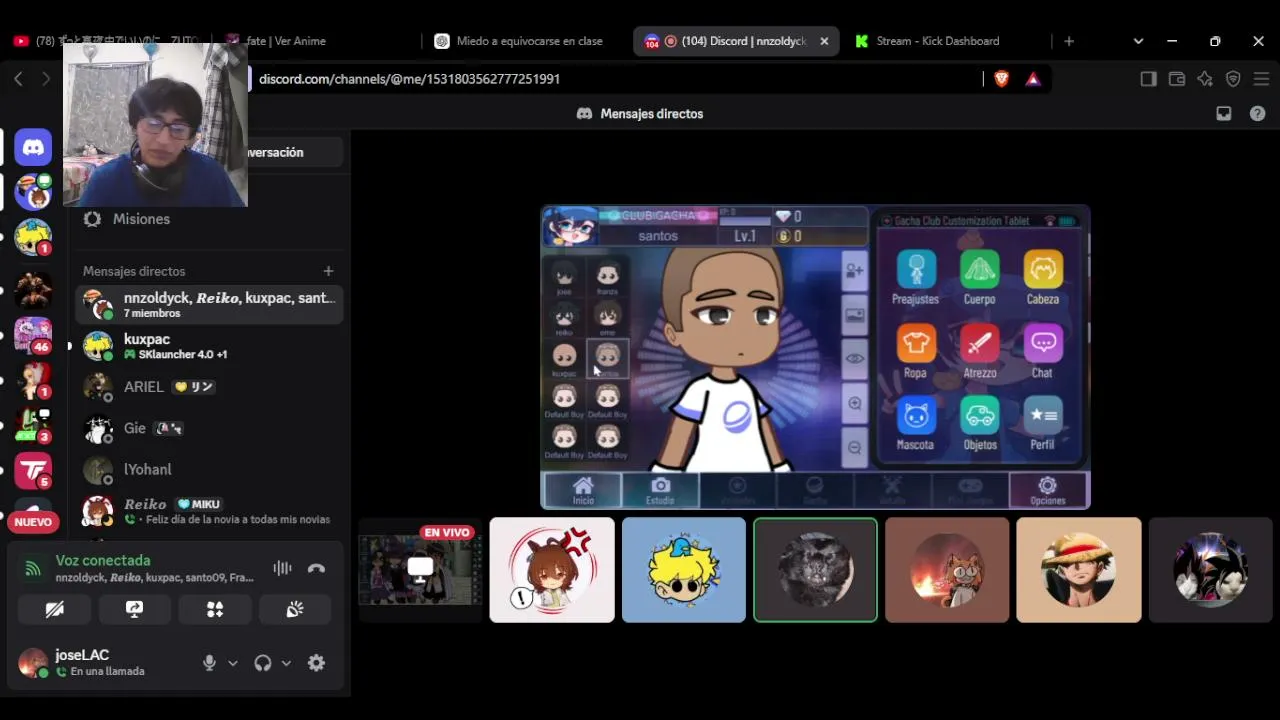Zoom out on the Gacha character

click(854, 447)
